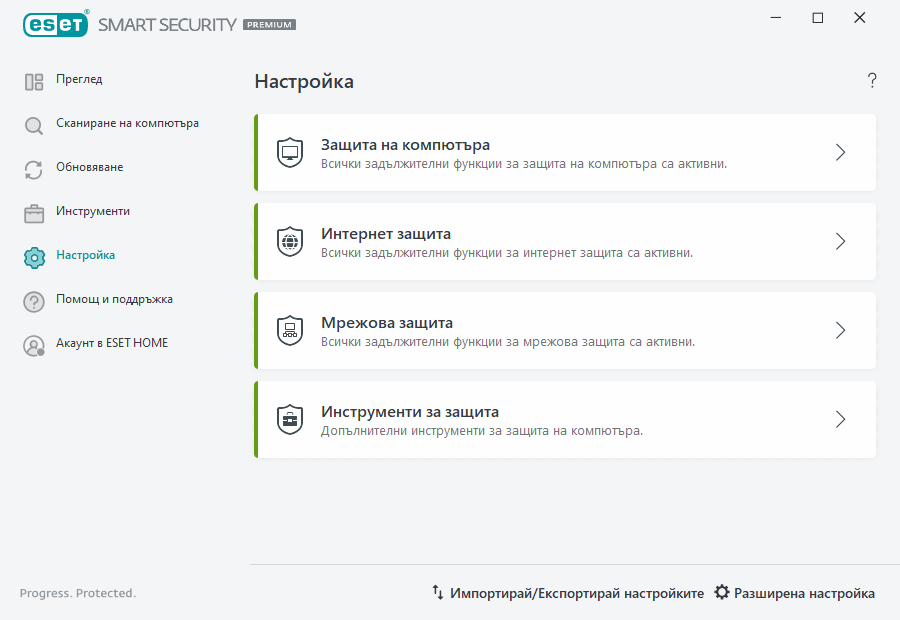Open Инструменти via the toolbox icon
Viewport: 900px width, 620px height.
point(33,211)
